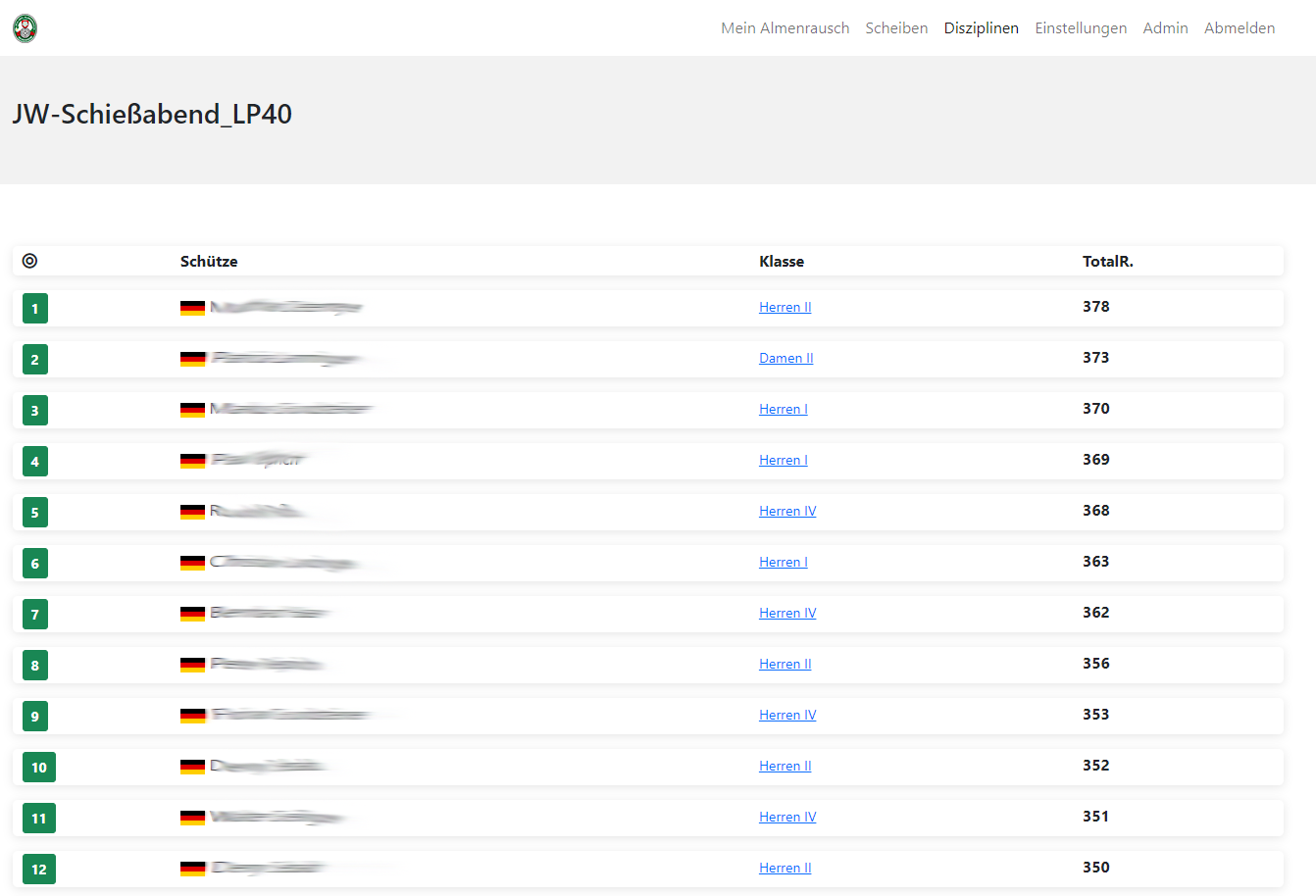Screen dimensions: 1316x896
Task: Click the target icon column header
Action: [29, 261]
